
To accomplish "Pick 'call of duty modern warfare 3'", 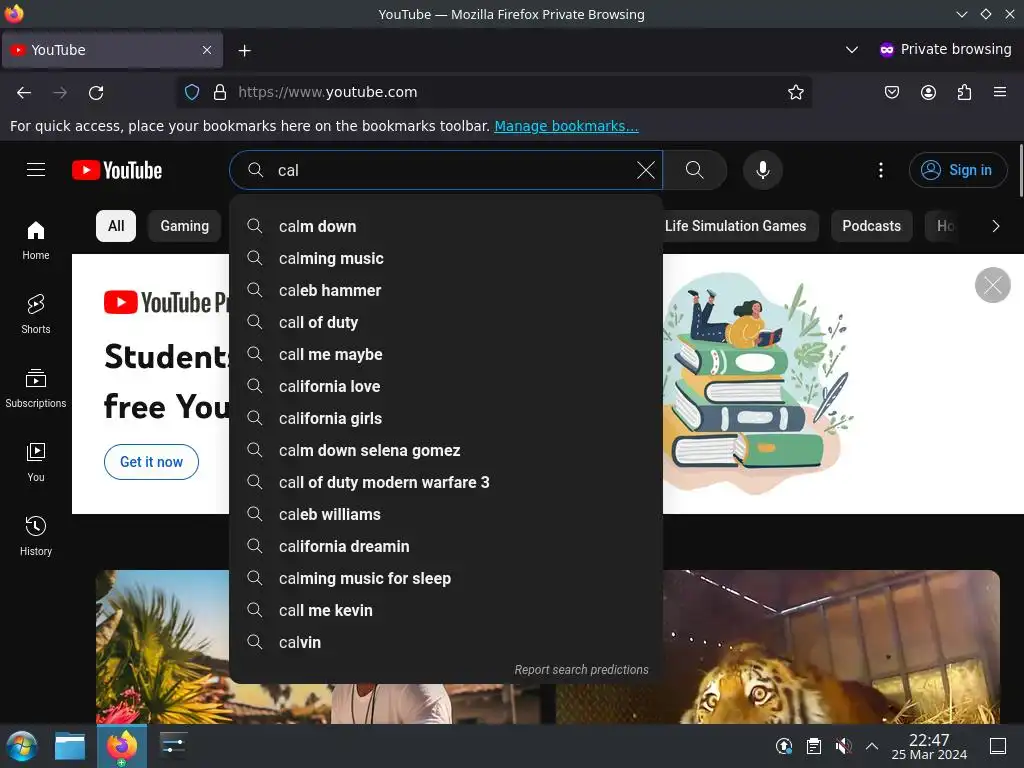I will (x=446, y=483).
